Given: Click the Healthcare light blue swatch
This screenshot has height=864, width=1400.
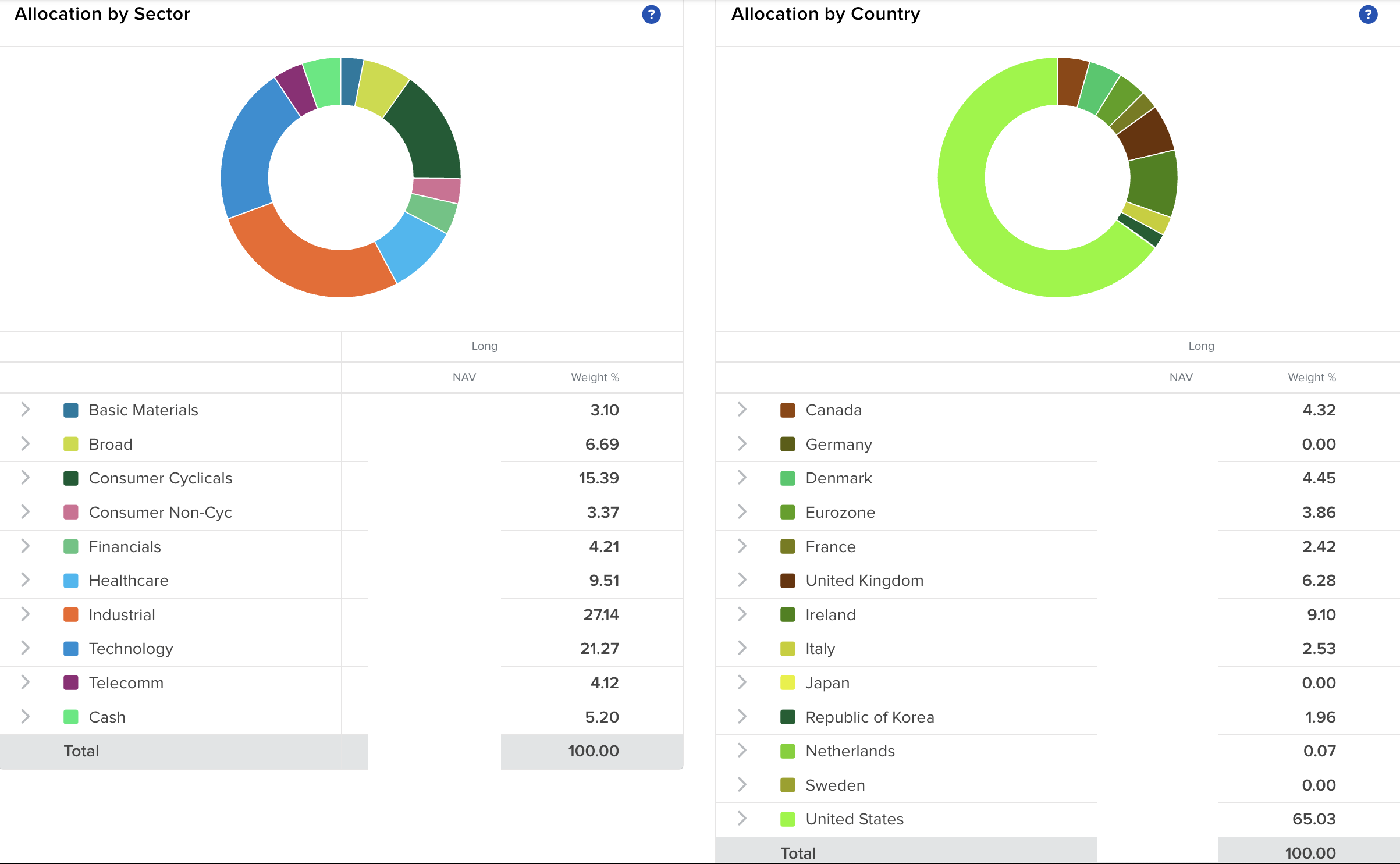Looking at the screenshot, I should coord(71,581).
